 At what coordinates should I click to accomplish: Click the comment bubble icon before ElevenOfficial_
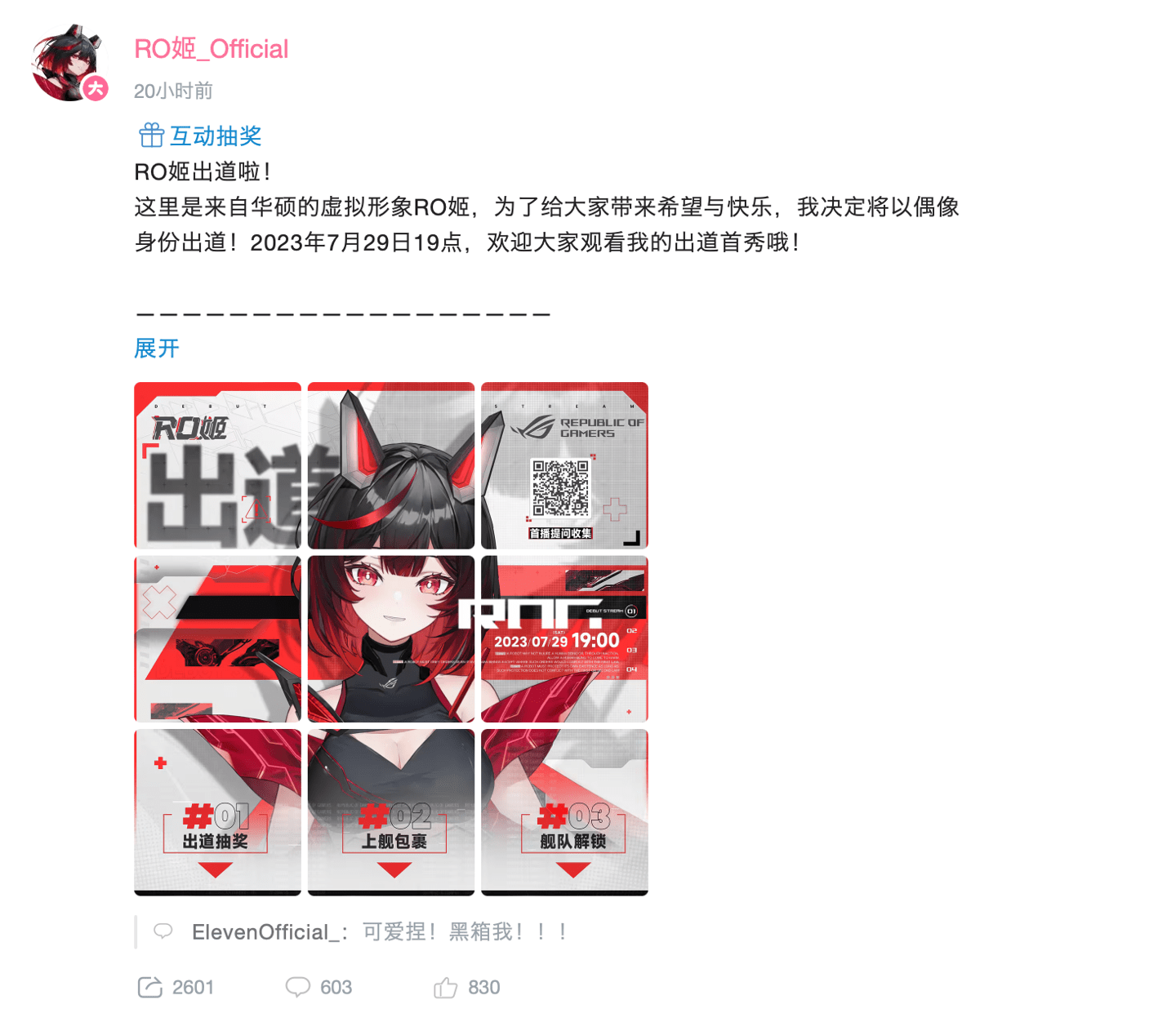click(x=163, y=931)
